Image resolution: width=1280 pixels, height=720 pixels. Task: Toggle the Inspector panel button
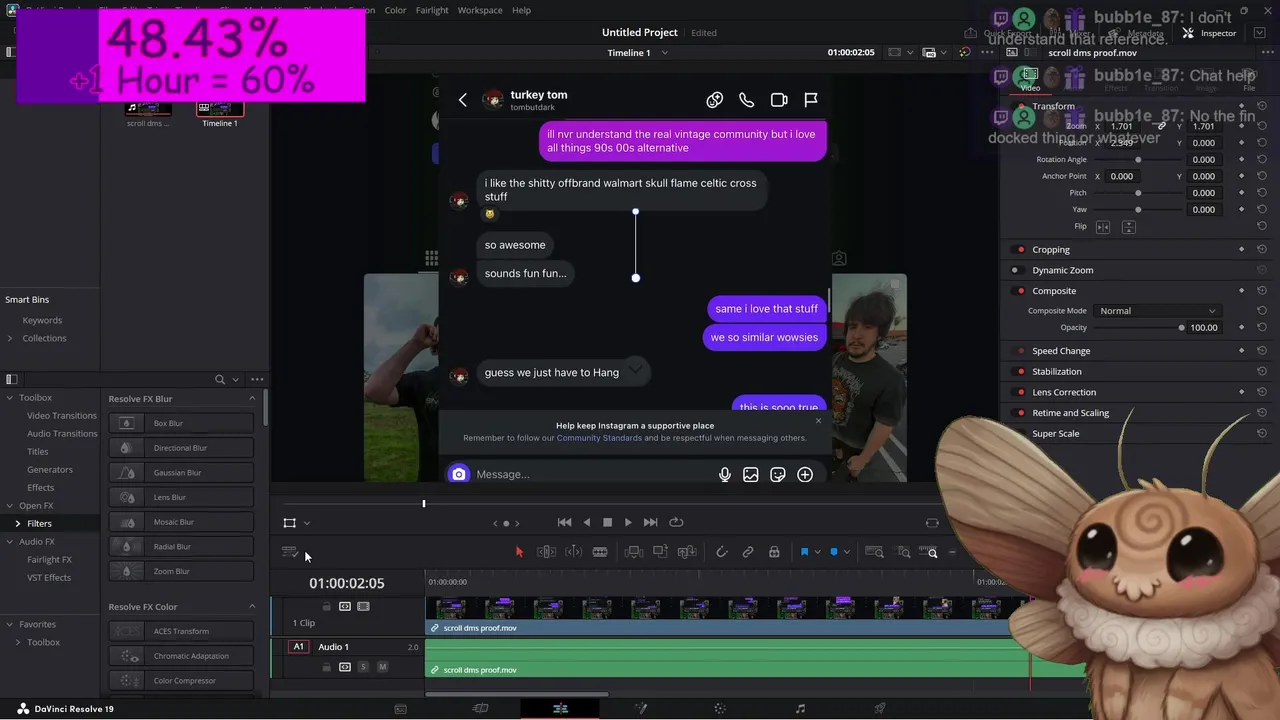click(x=1210, y=33)
